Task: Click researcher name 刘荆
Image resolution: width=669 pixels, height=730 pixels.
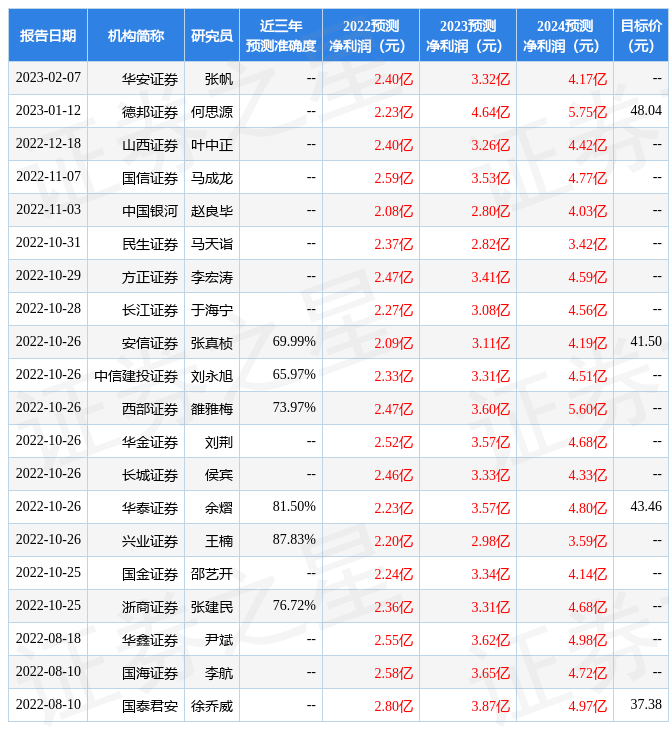Action: point(219,442)
